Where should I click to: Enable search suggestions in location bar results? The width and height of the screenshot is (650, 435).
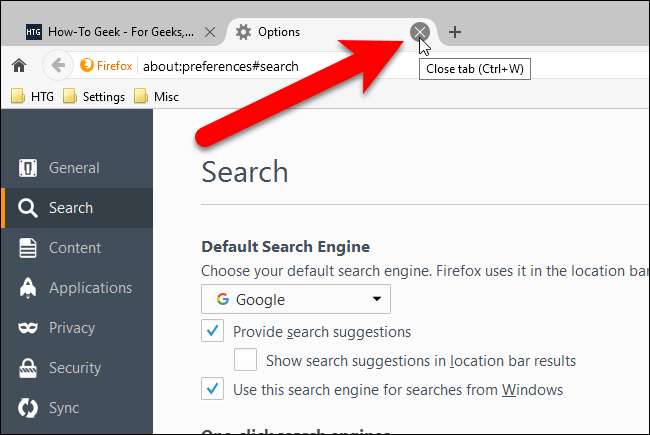tap(244, 360)
